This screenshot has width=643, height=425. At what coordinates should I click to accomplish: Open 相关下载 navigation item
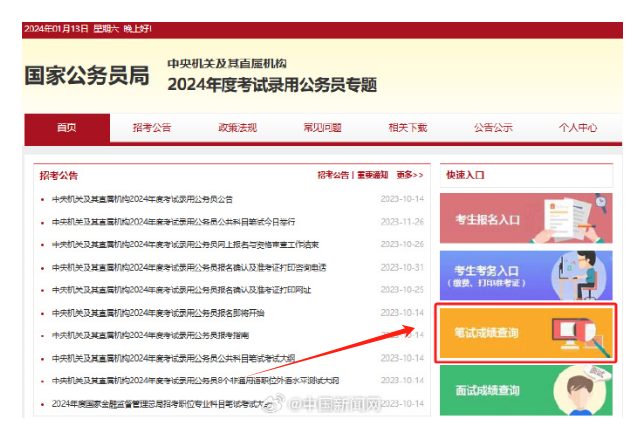[x=408, y=128]
